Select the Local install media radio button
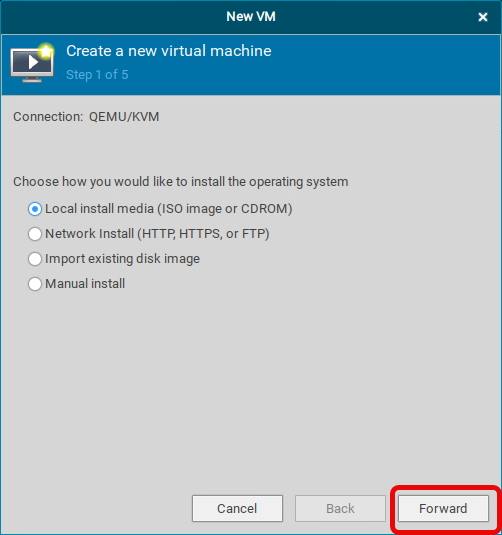 point(35,209)
